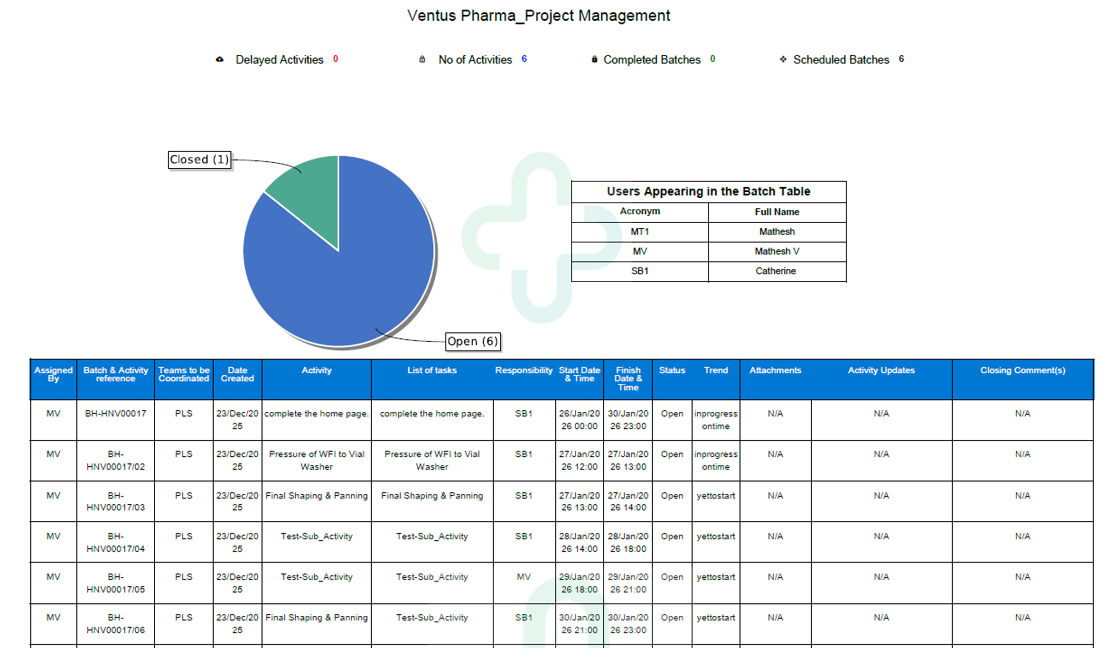This screenshot has width=1106, height=648.
Task: Click the icon beside No of Activities
Action: pyautogui.click(x=422, y=60)
